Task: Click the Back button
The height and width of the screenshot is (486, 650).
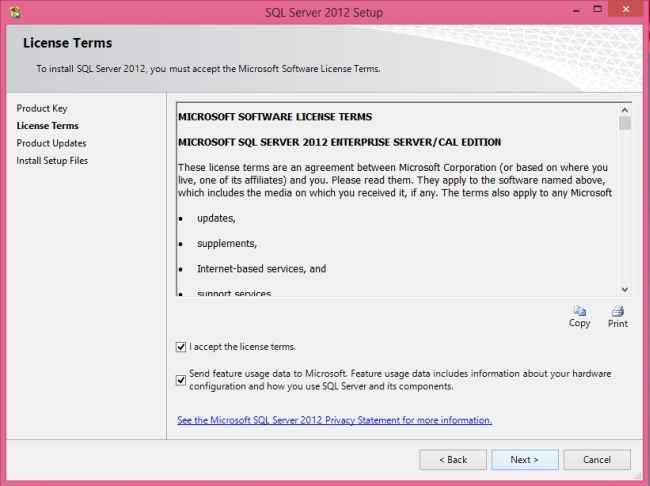Action: tap(453, 459)
